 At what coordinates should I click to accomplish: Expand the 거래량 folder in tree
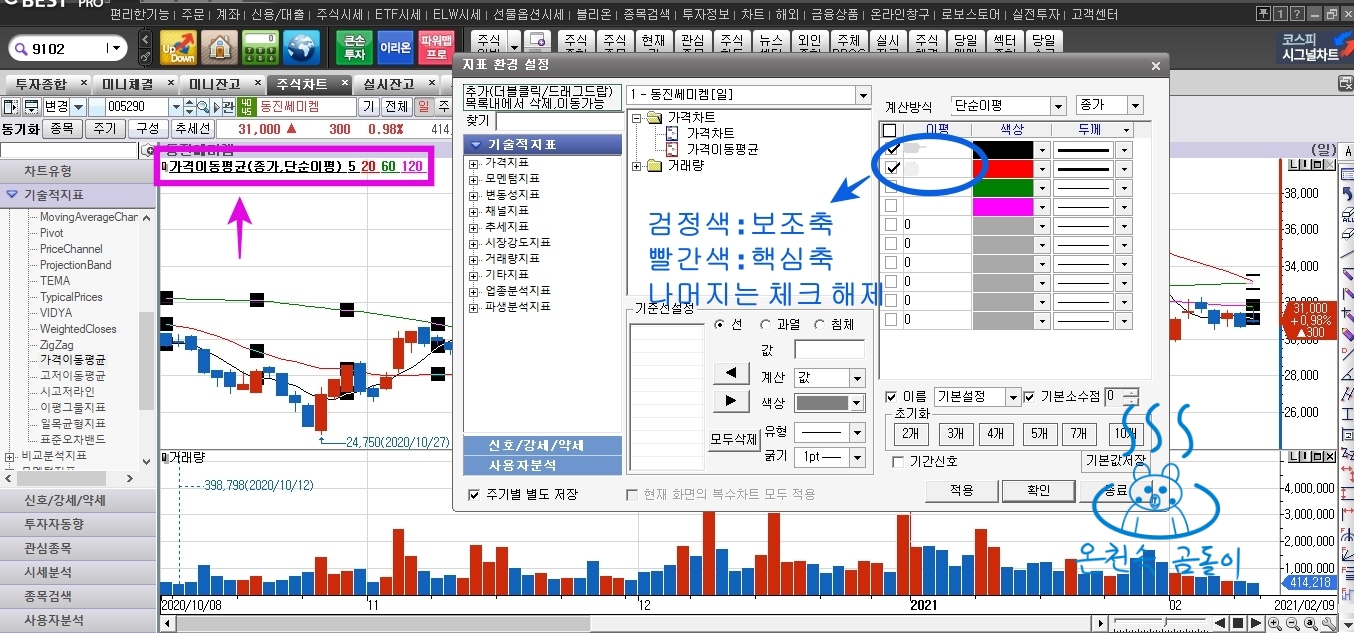click(638, 165)
